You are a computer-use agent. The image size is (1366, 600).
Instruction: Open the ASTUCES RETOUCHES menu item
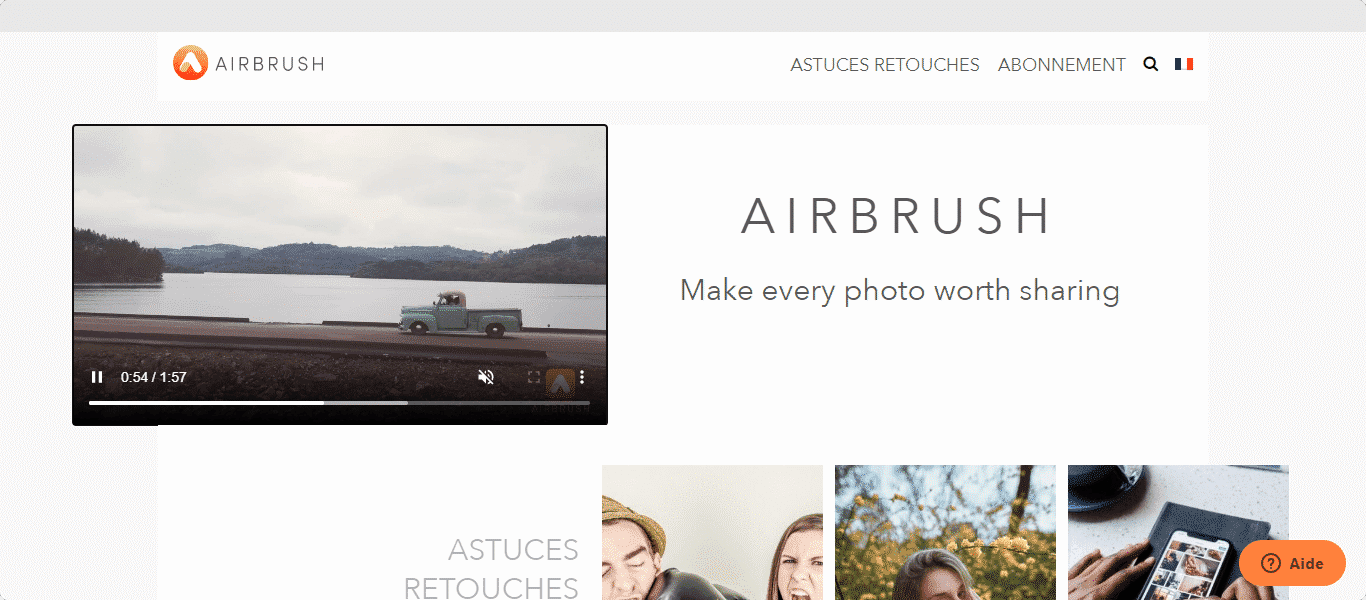[884, 65]
